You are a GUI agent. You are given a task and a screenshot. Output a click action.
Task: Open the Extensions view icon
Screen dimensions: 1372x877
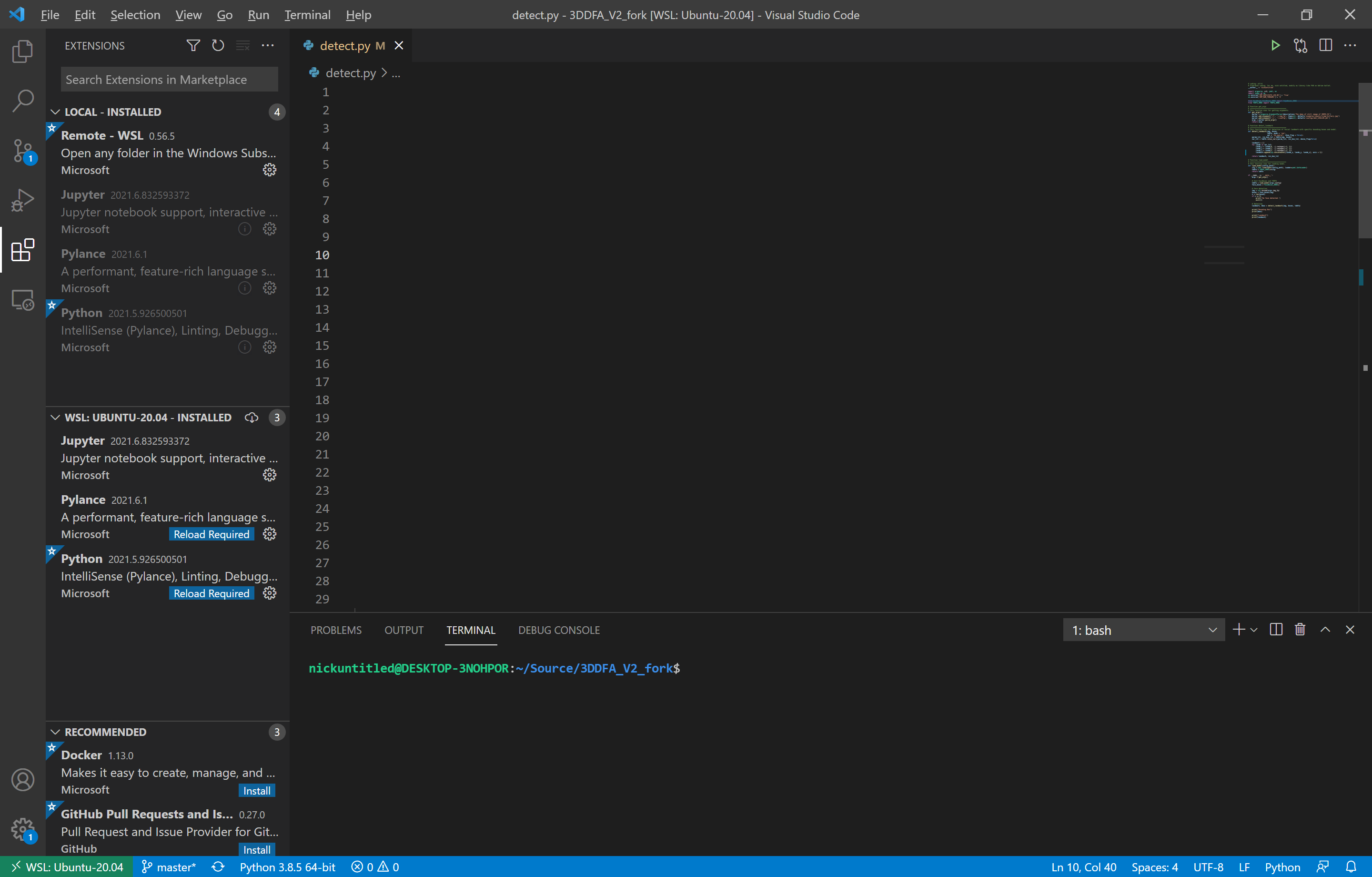pyautogui.click(x=23, y=250)
